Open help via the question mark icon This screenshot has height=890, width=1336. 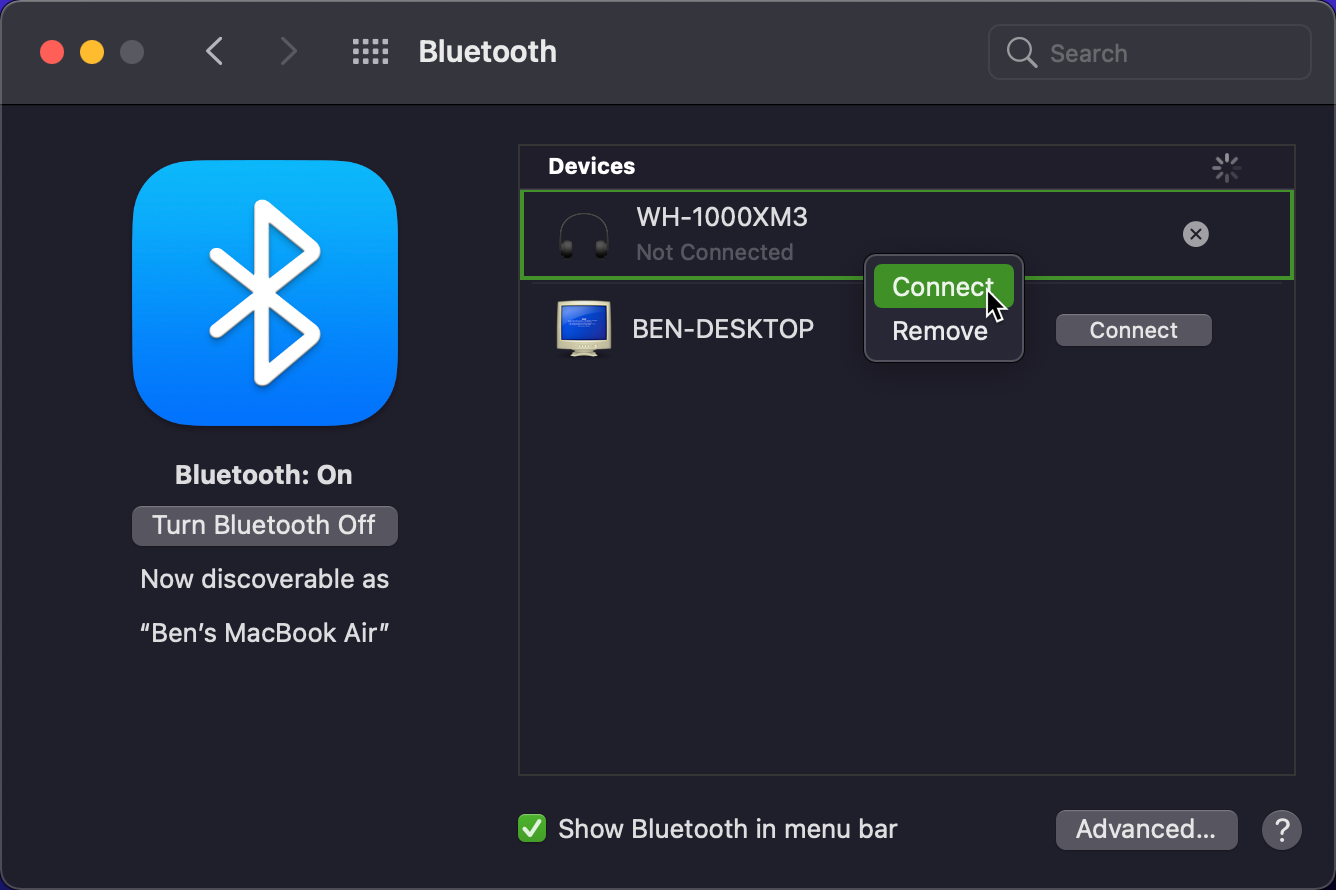[x=1282, y=830]
